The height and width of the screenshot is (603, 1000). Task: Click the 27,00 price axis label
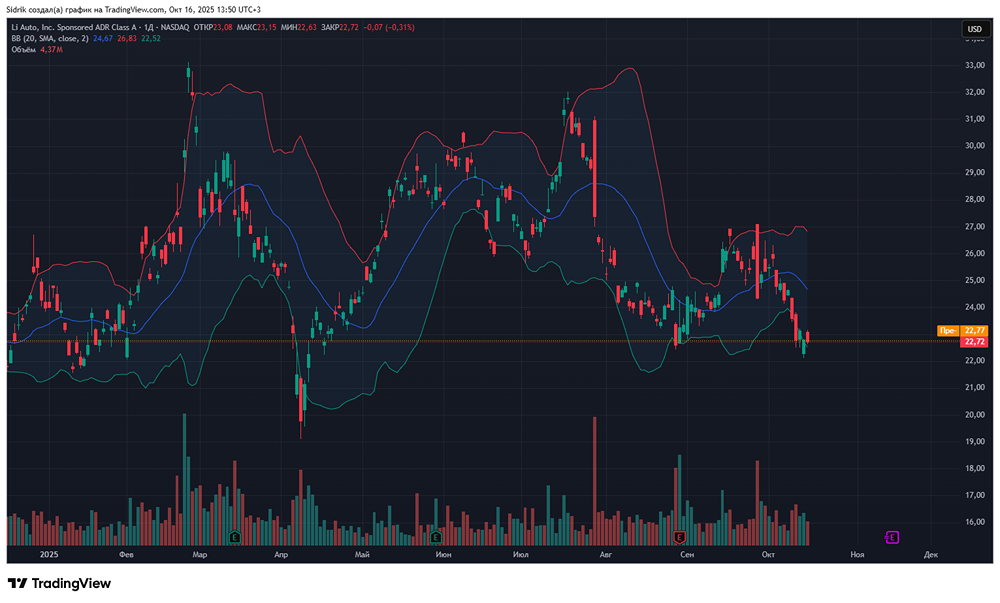point(975,226)
